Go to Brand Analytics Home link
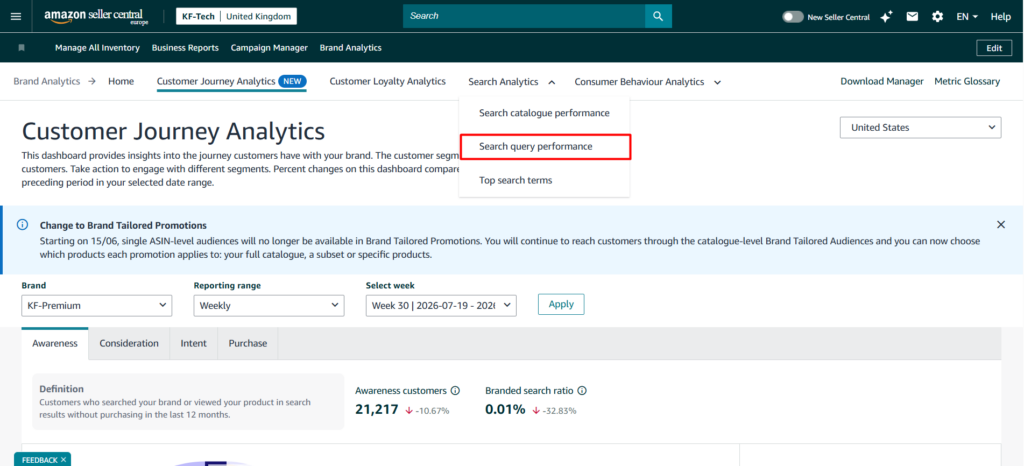The width and height of the screenshot is (1024, 466). point(121,82)
